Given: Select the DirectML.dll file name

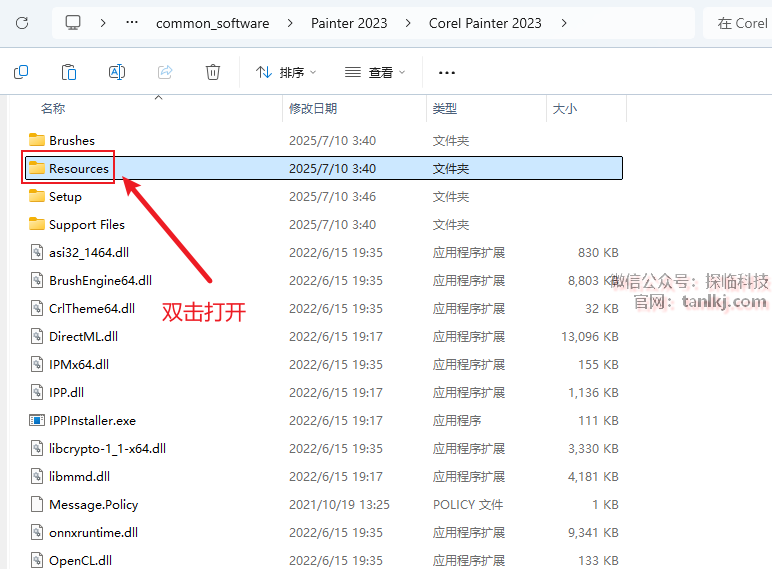Looking at the screenshot, I should (83, 337).
